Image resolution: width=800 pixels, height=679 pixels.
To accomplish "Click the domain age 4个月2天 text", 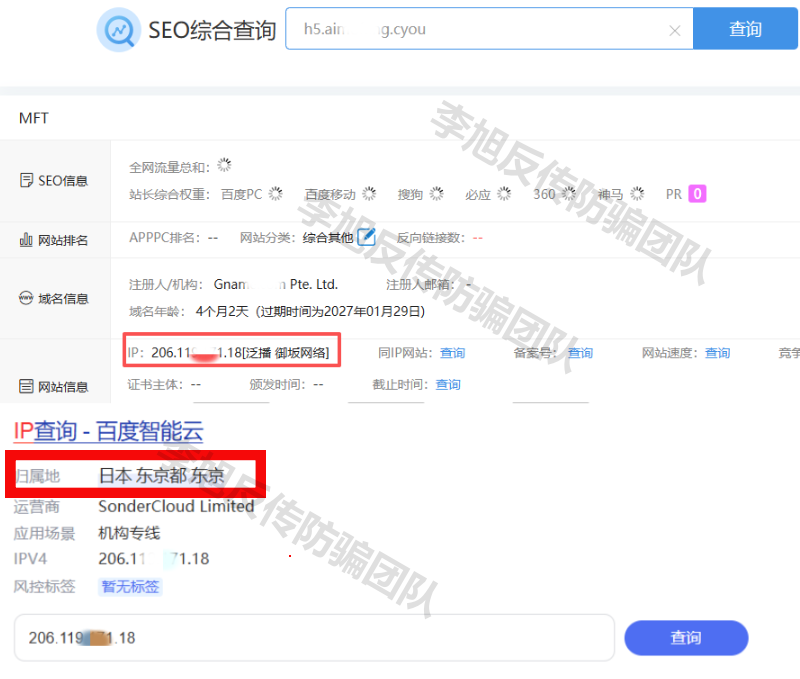I will click(x=222, y=311).
